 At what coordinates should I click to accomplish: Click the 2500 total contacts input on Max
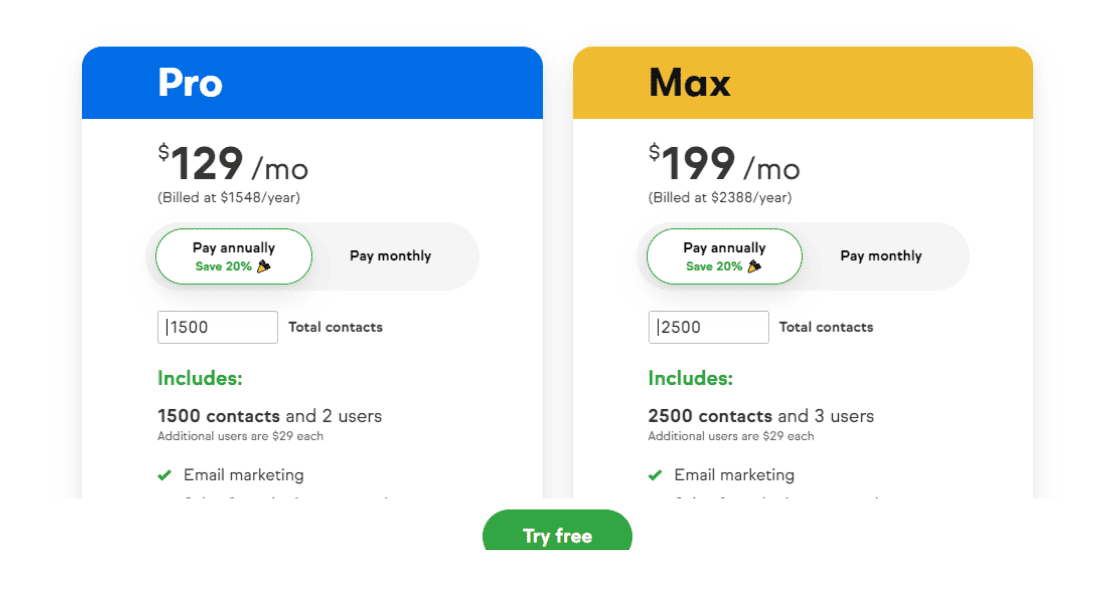click(708, 327)
